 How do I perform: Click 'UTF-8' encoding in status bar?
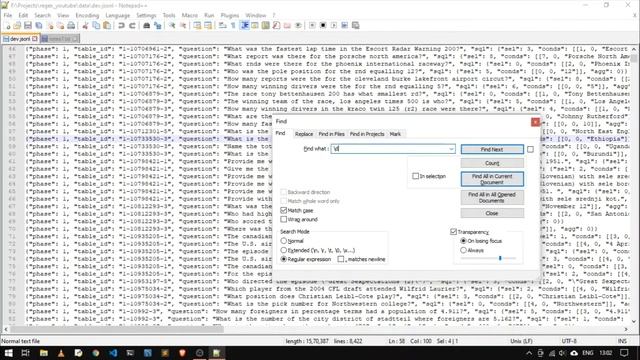click(x=569, y=341)
